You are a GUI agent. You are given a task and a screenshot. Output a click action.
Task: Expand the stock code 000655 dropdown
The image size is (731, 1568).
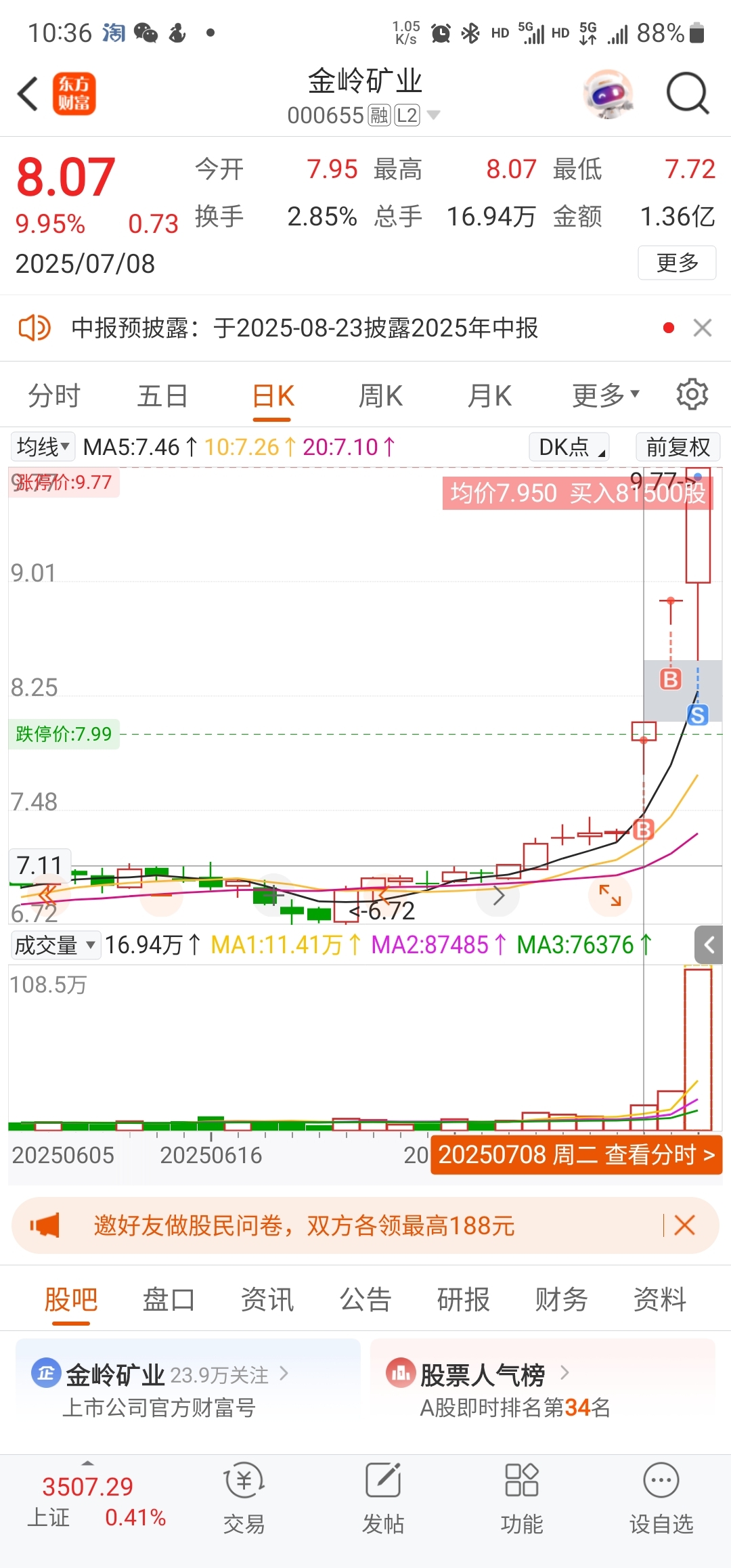433,115
